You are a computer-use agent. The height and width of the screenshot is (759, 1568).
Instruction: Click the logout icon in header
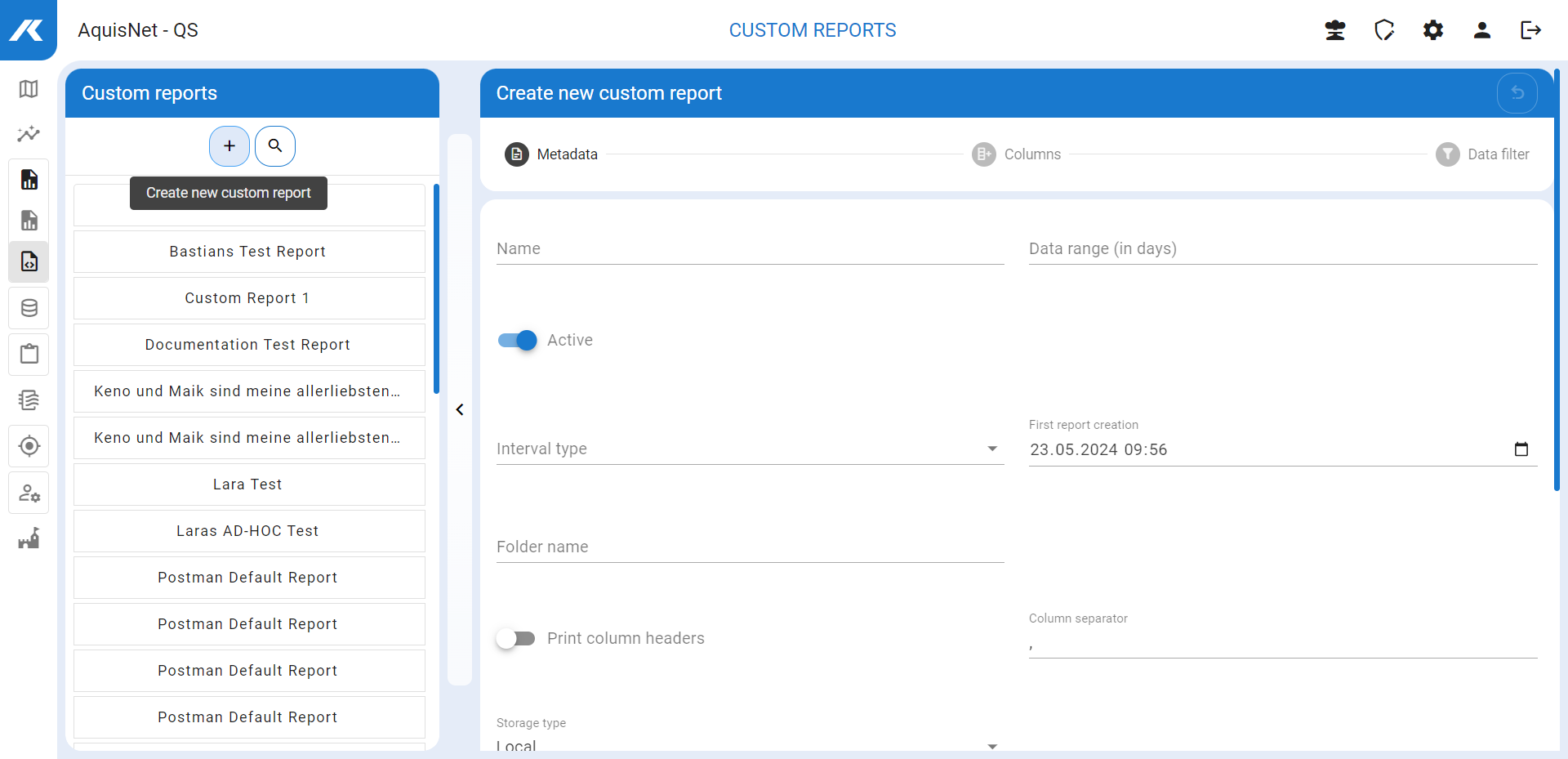point(1530,30)
